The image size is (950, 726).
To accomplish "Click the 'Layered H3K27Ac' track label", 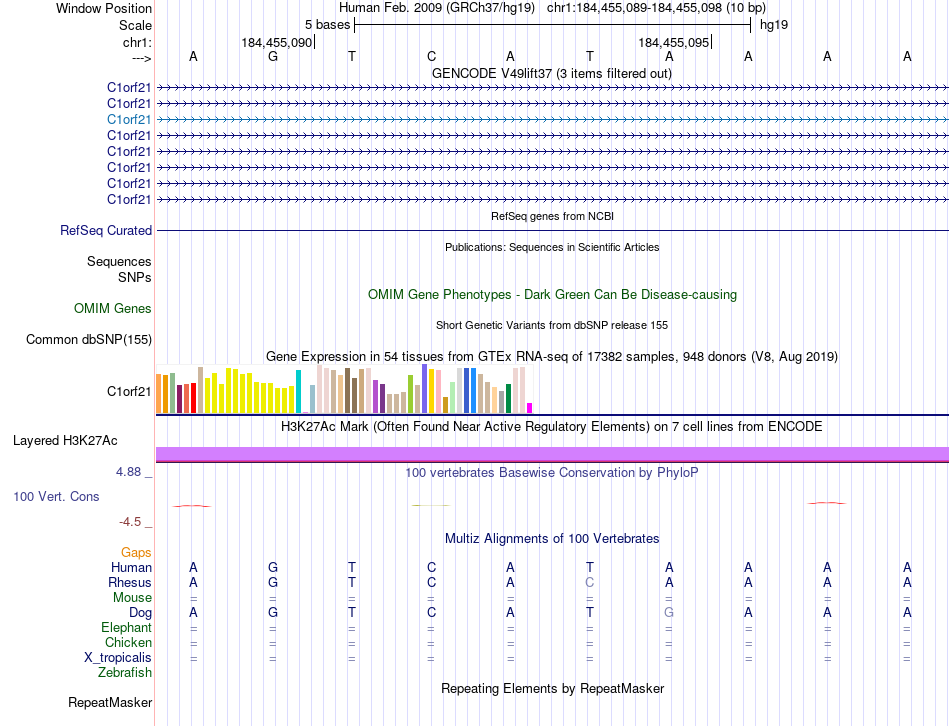I will click(65, 441).
